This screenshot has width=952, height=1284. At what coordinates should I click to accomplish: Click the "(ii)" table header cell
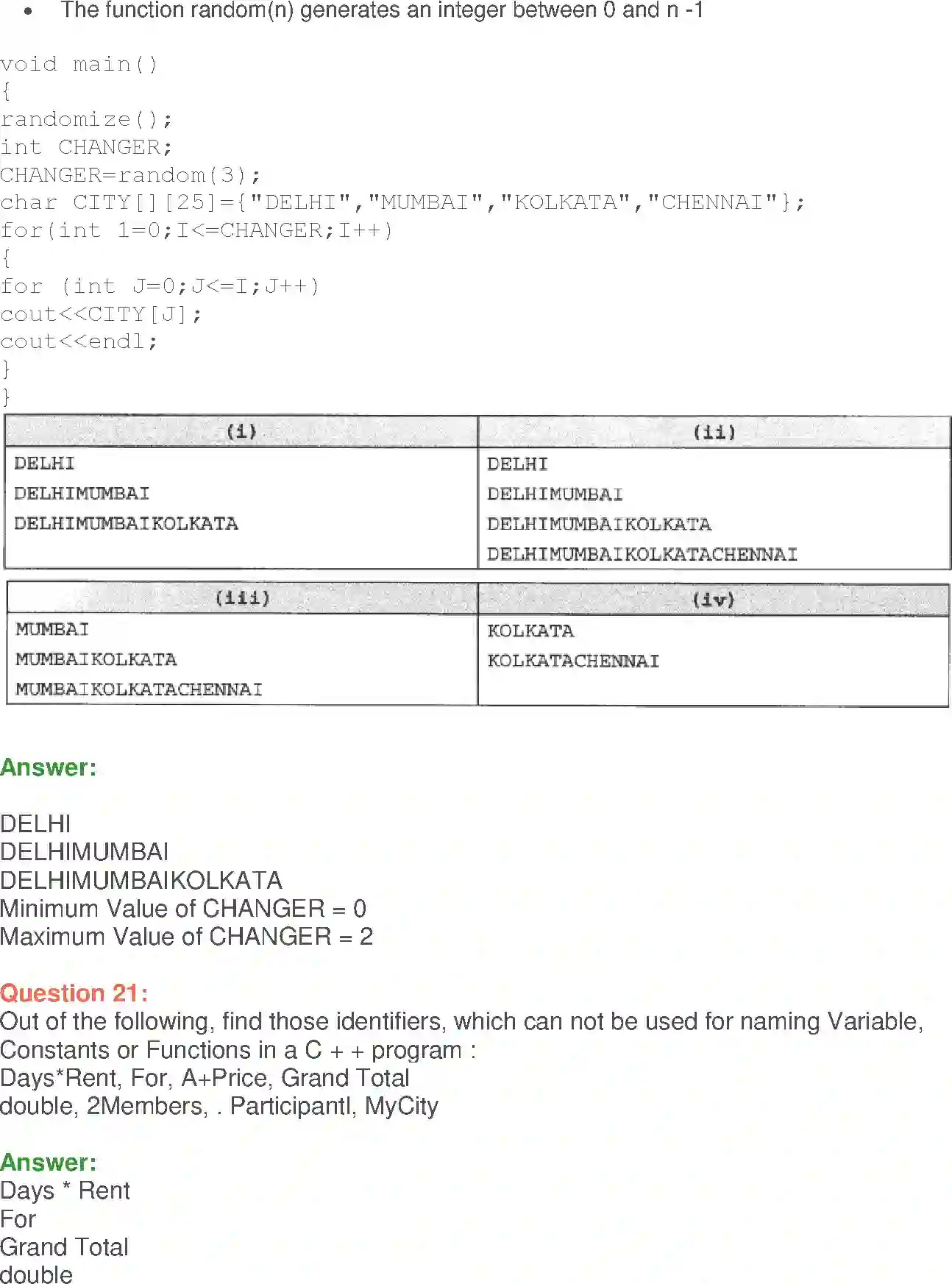714,432
